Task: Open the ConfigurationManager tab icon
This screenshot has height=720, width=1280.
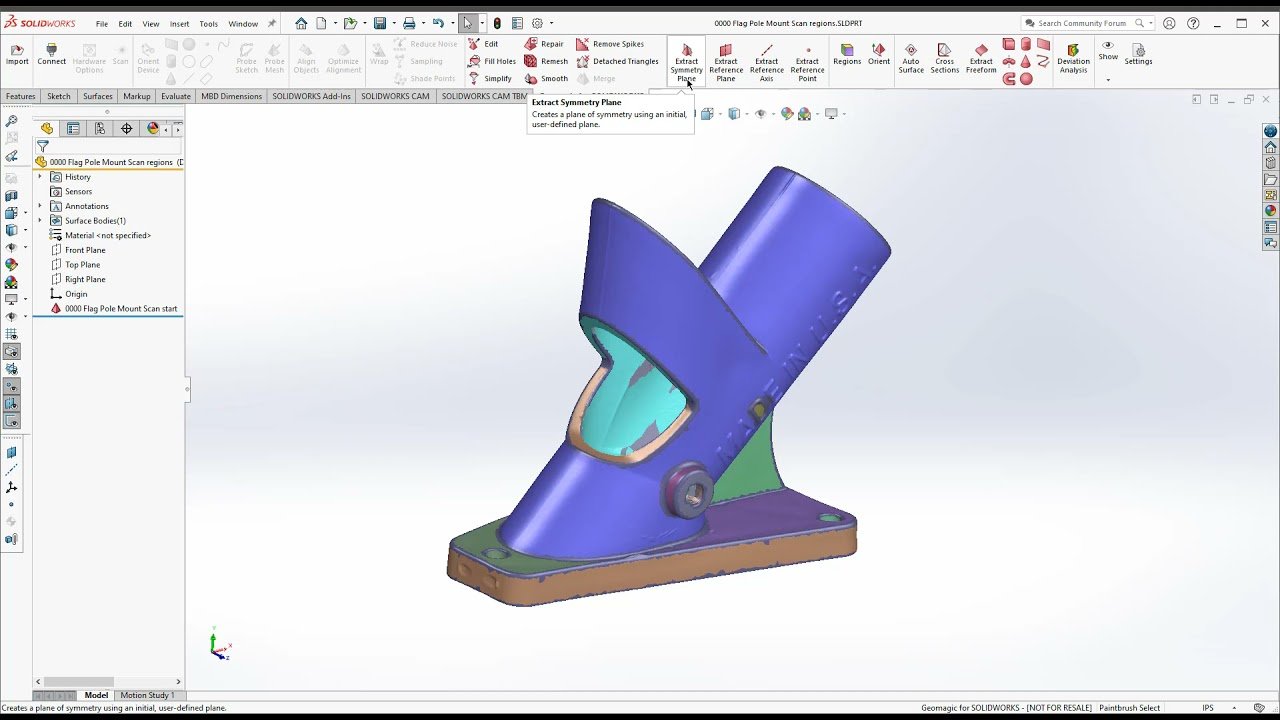Action: click(x=100, y=128)
